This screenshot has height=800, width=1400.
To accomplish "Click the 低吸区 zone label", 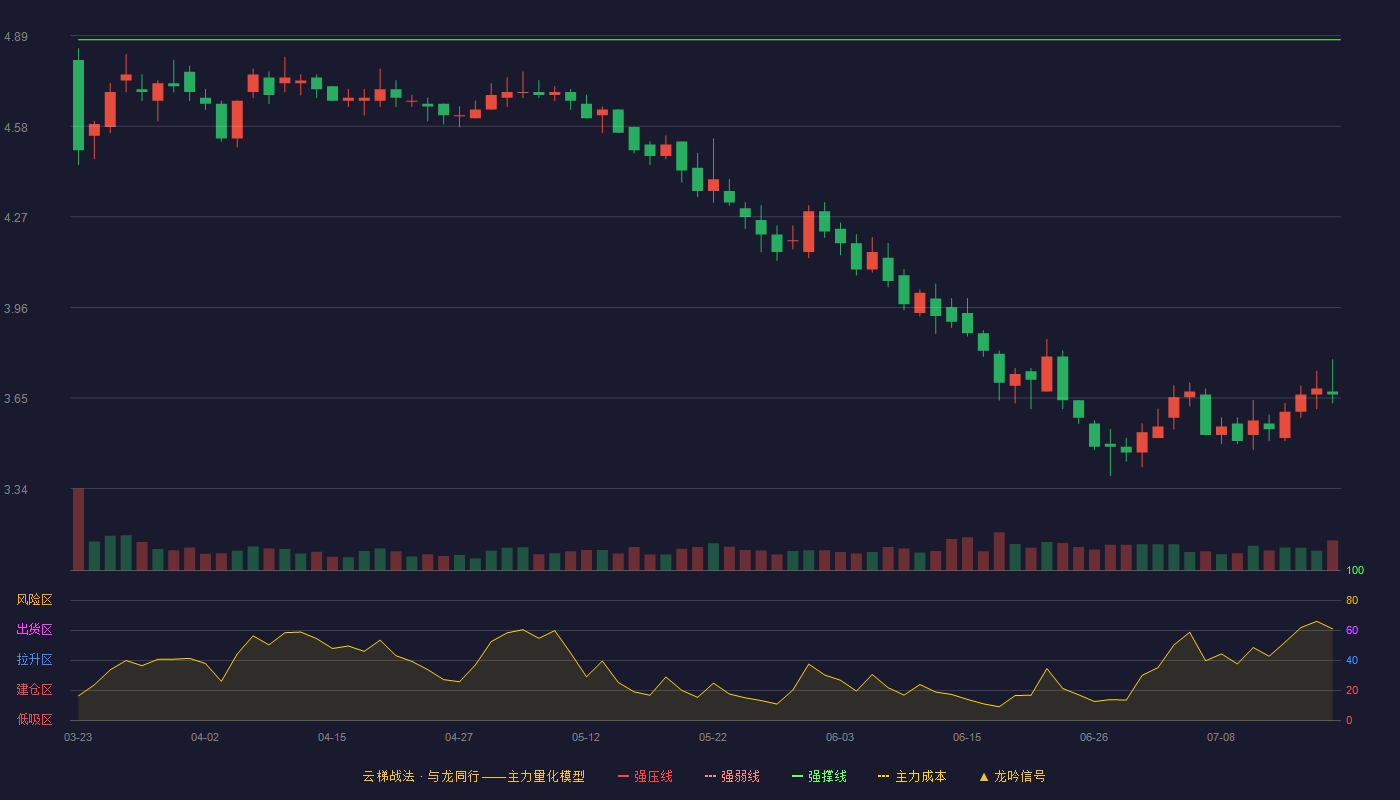I will (x=35, y=719).
